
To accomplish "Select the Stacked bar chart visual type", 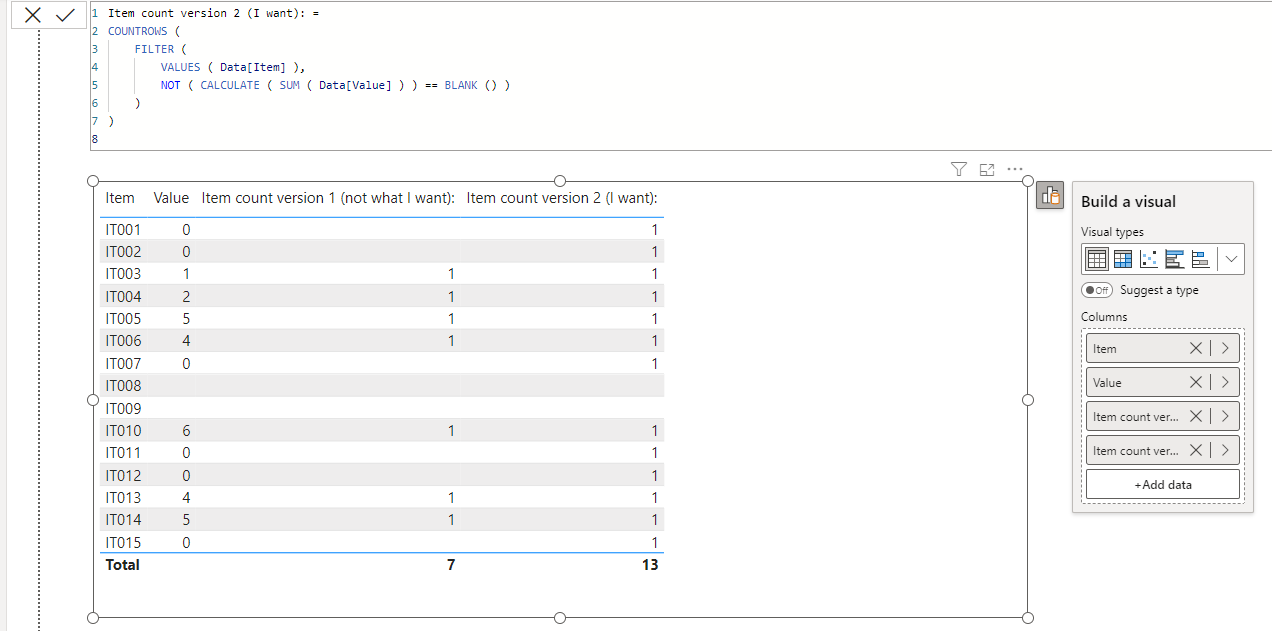I will tap(1201, 259).
